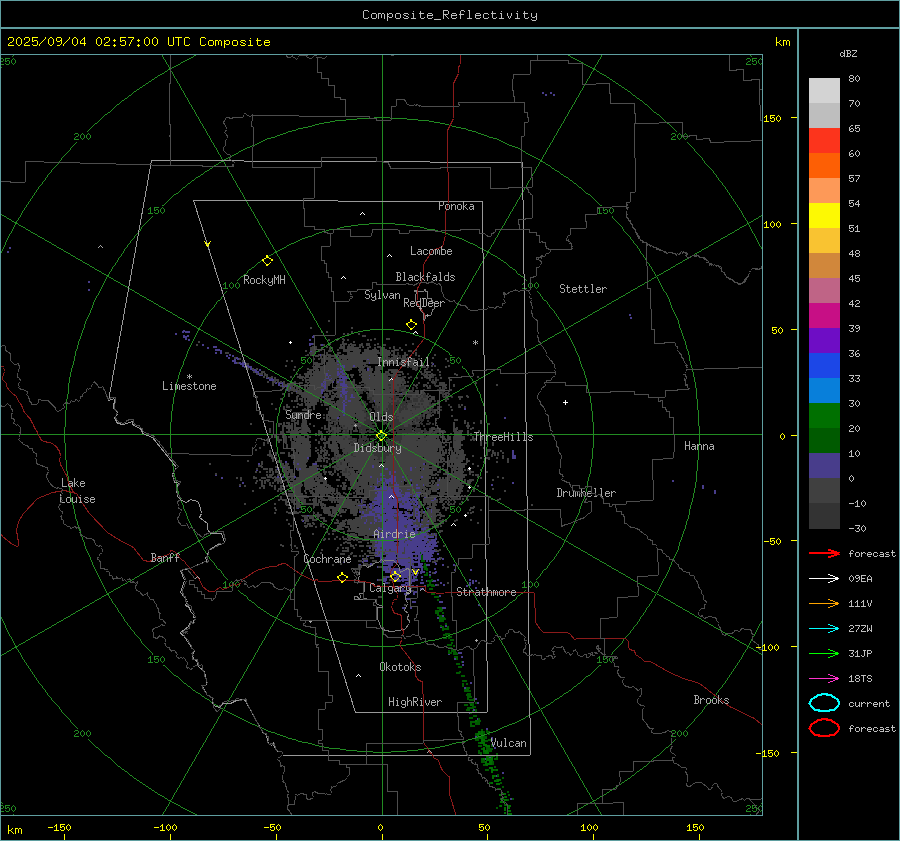Click the RockyMH label
Viewport: 900px width, 841px height.
pyautogui.click(x=264, y=280)
